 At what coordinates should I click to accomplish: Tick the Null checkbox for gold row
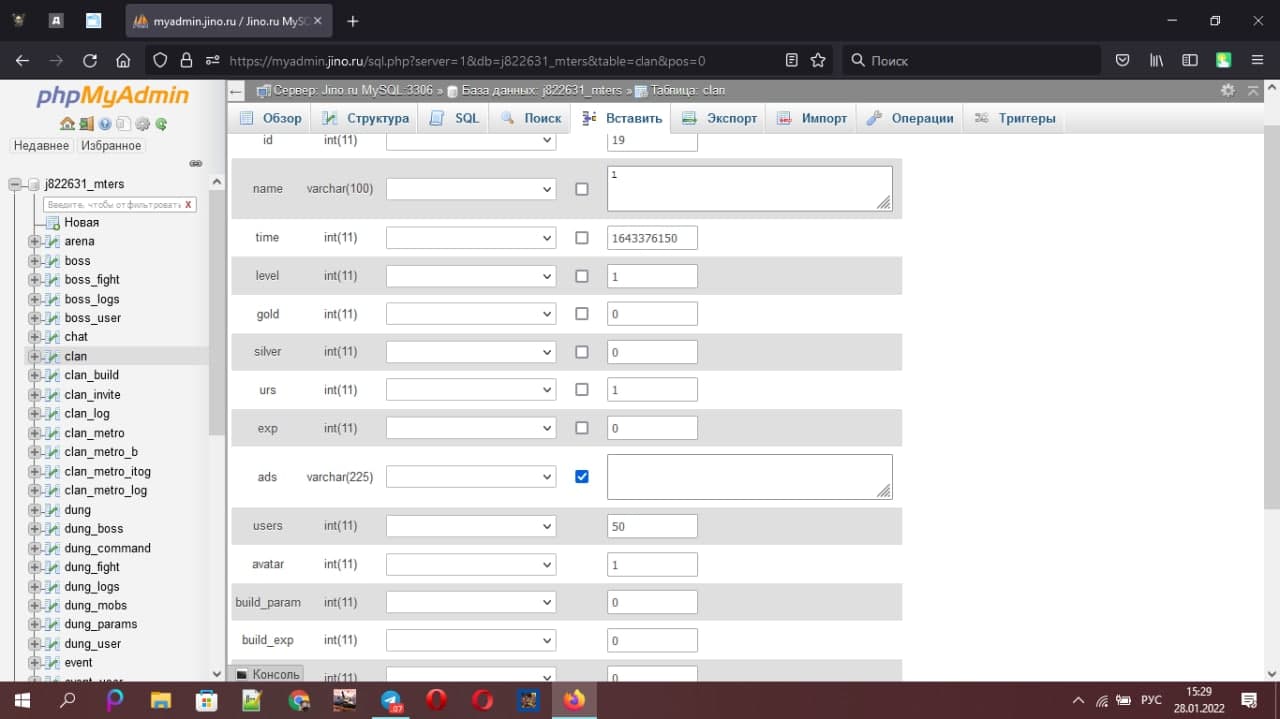tap(582, 314)
